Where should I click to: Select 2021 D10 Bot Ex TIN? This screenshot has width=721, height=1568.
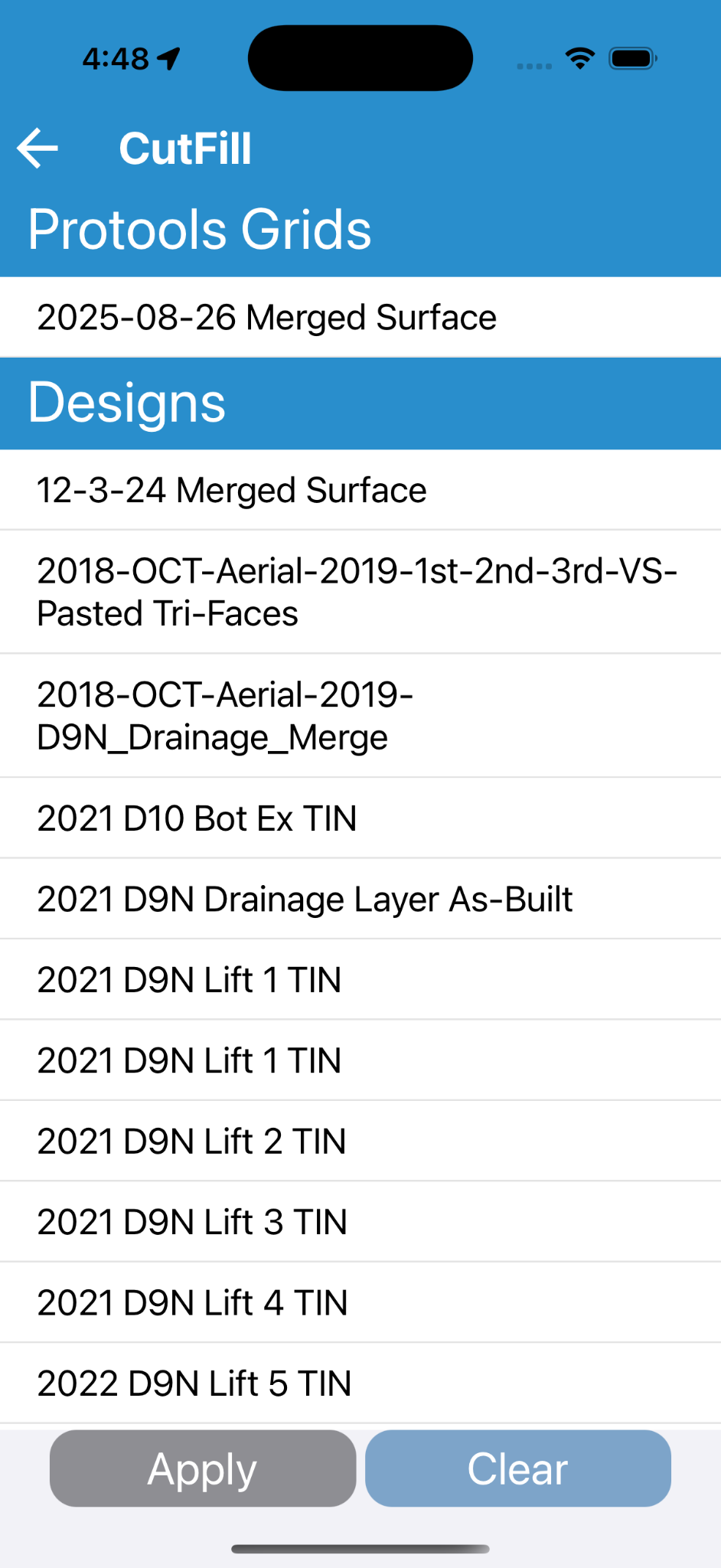[360, 818]
